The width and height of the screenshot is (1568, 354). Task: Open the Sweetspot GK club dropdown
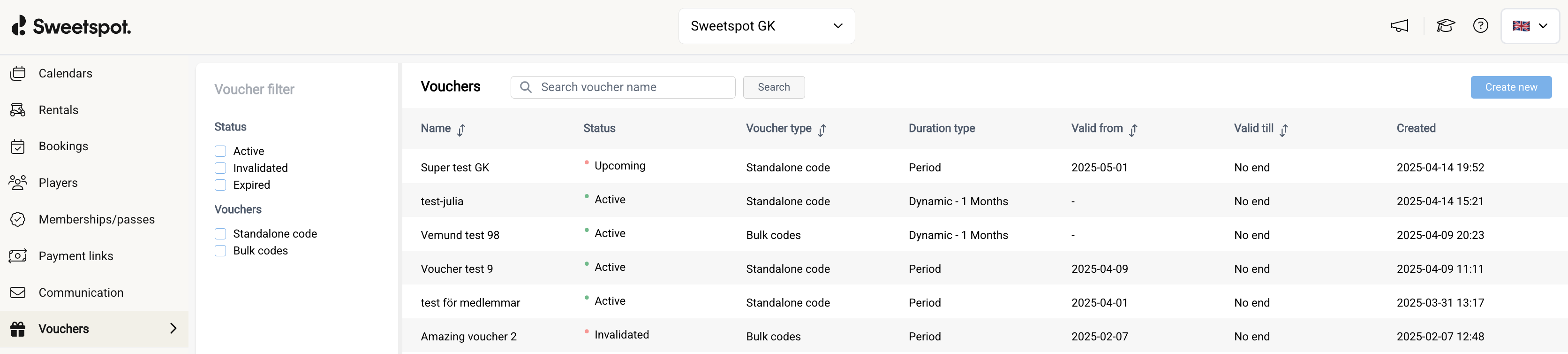(766, 26)
